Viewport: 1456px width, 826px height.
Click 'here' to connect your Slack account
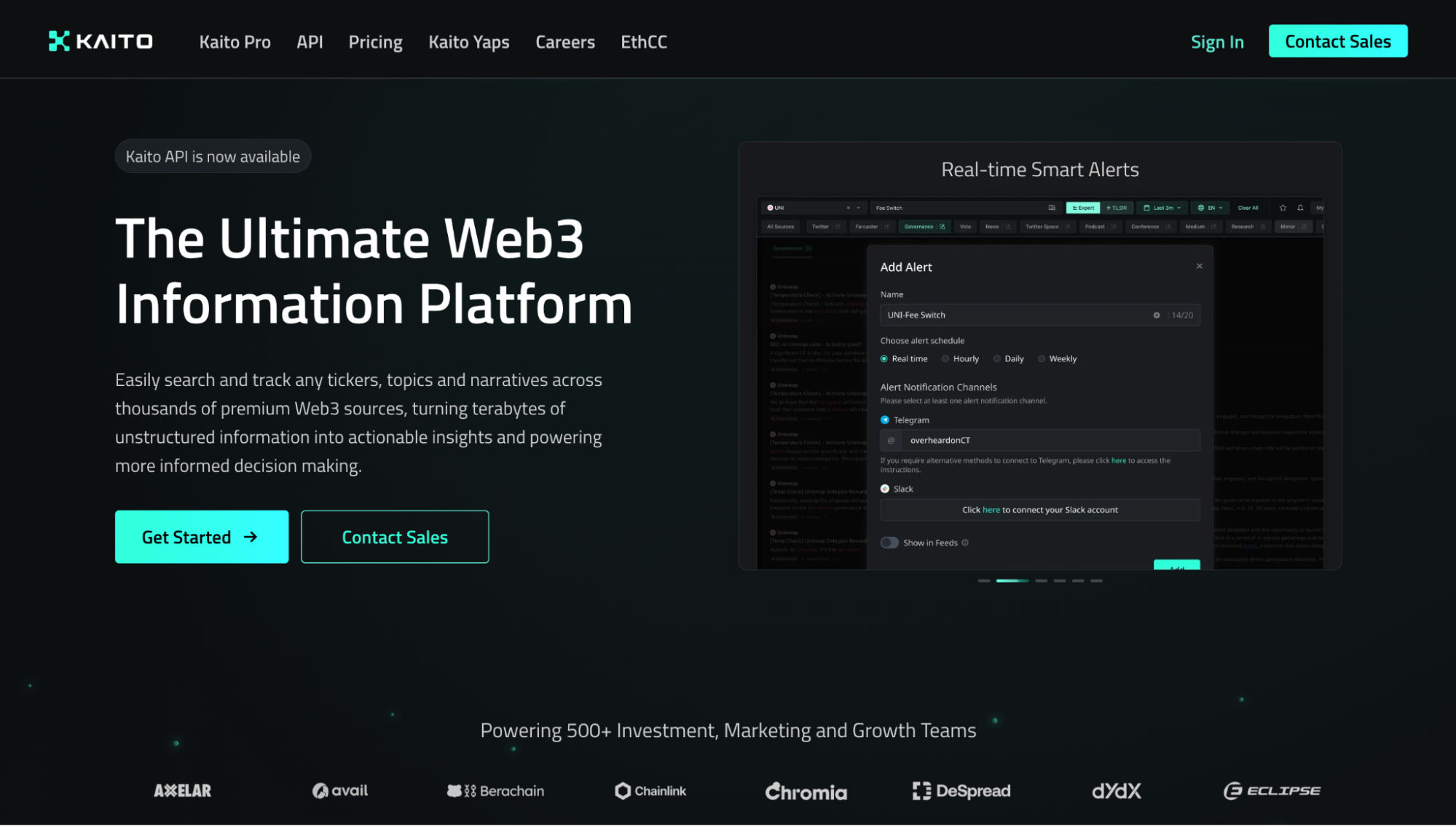[x=991, y=510]
